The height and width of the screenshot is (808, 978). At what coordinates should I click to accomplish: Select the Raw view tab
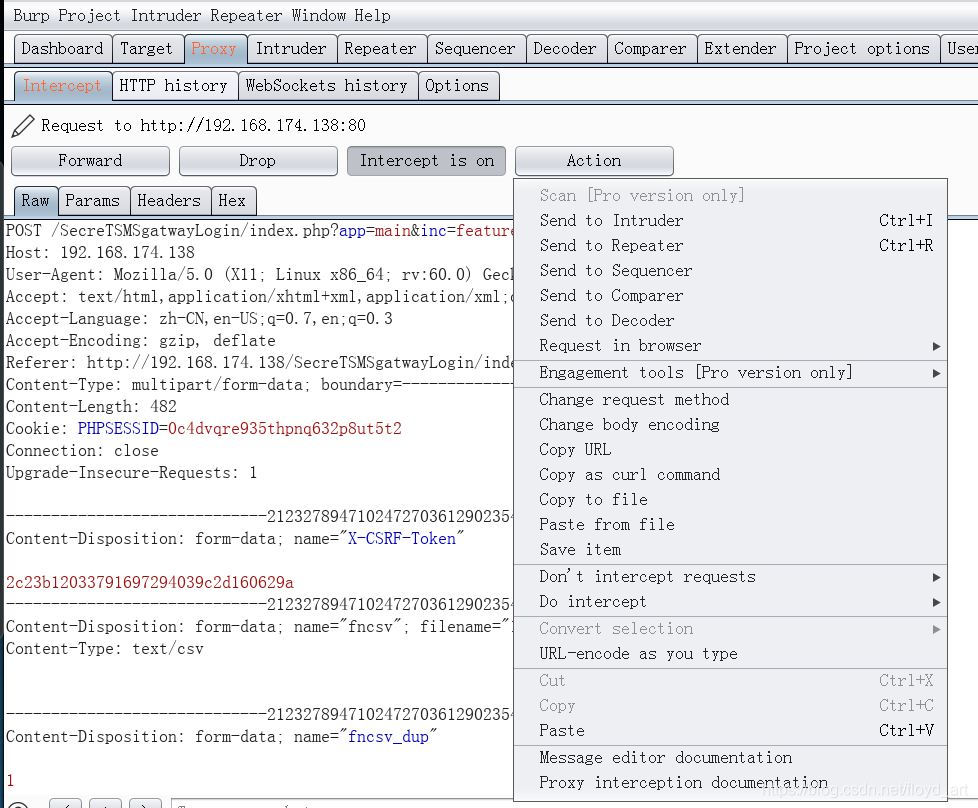tap(36, 201)
